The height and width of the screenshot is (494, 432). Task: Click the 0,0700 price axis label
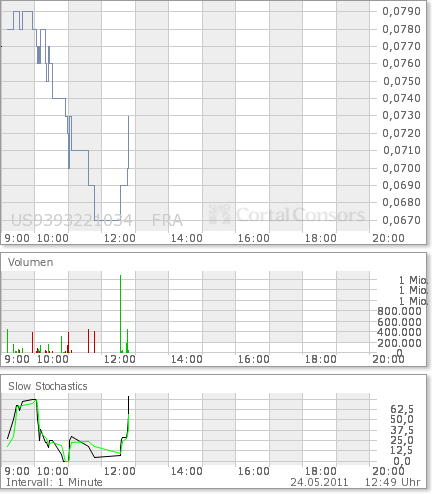[401, 168]
